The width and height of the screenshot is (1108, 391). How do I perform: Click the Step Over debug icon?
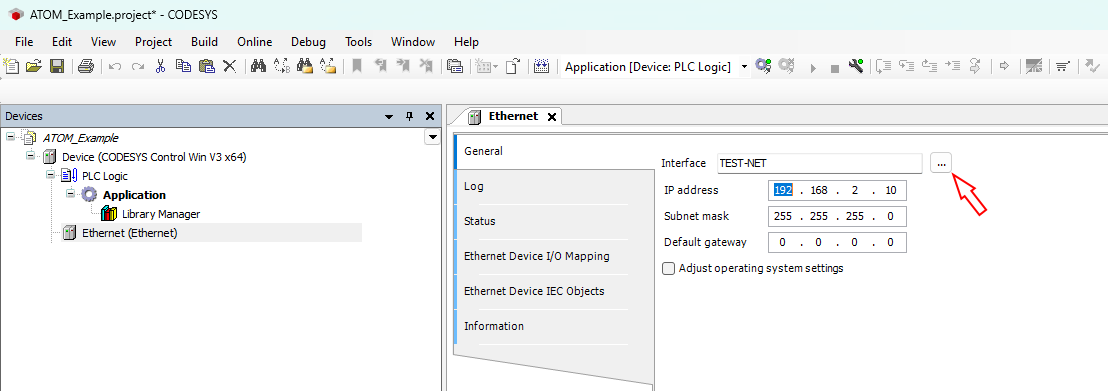coord(884,66)
